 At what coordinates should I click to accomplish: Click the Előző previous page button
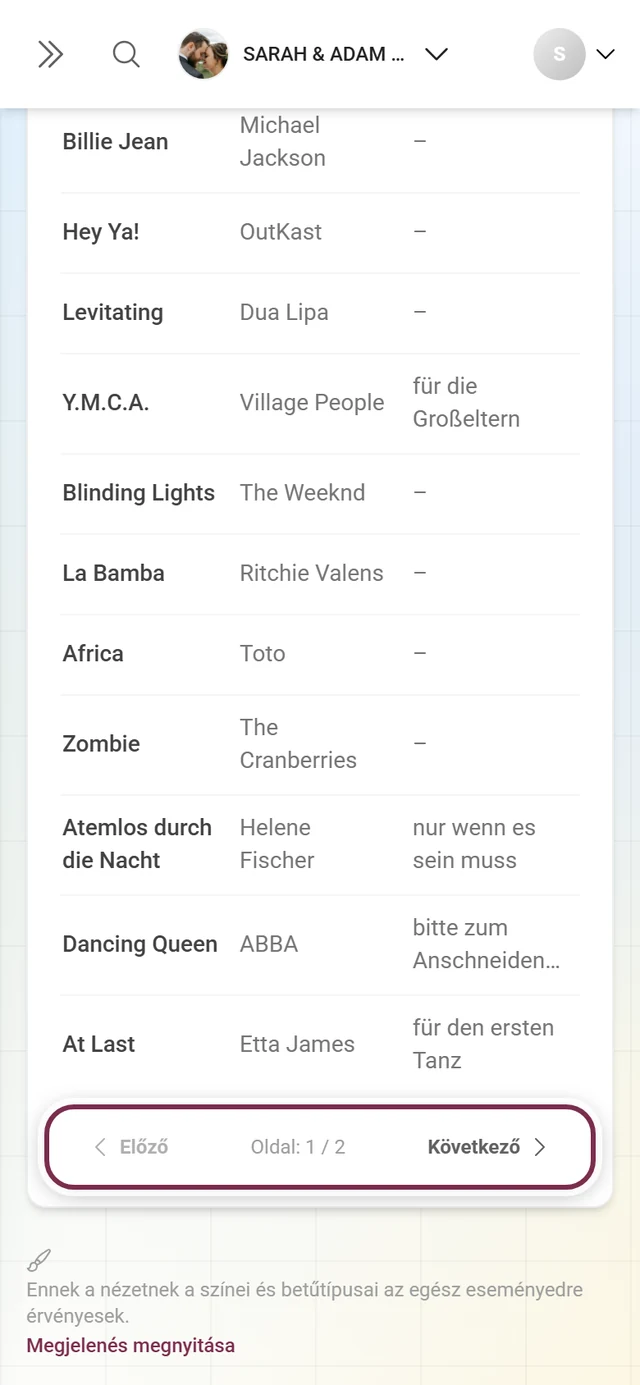[131, 1147]
